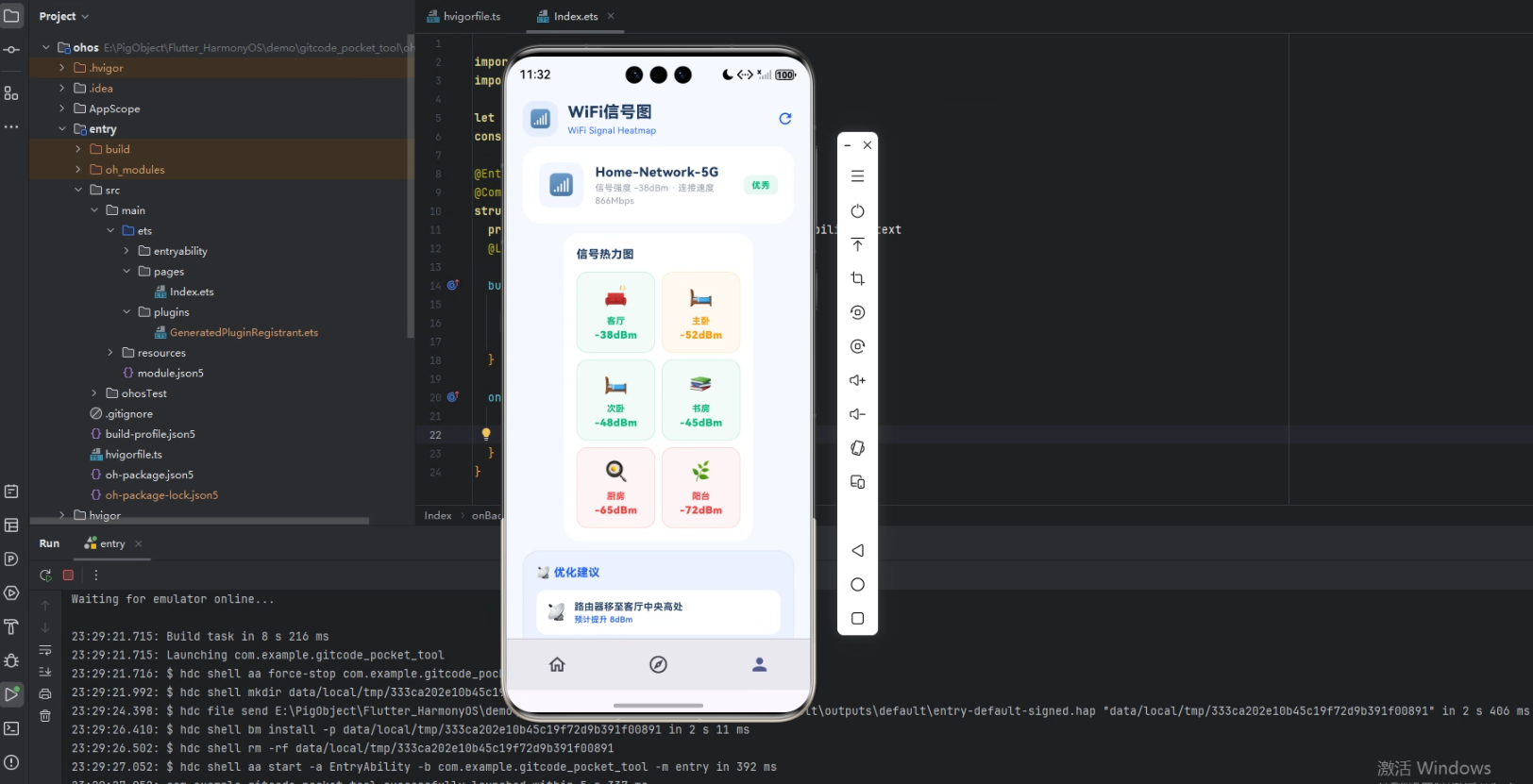This screenshot has width=1533, height=784.
Task: Tap the emulator back triangle button
Action: coord(857,550)
